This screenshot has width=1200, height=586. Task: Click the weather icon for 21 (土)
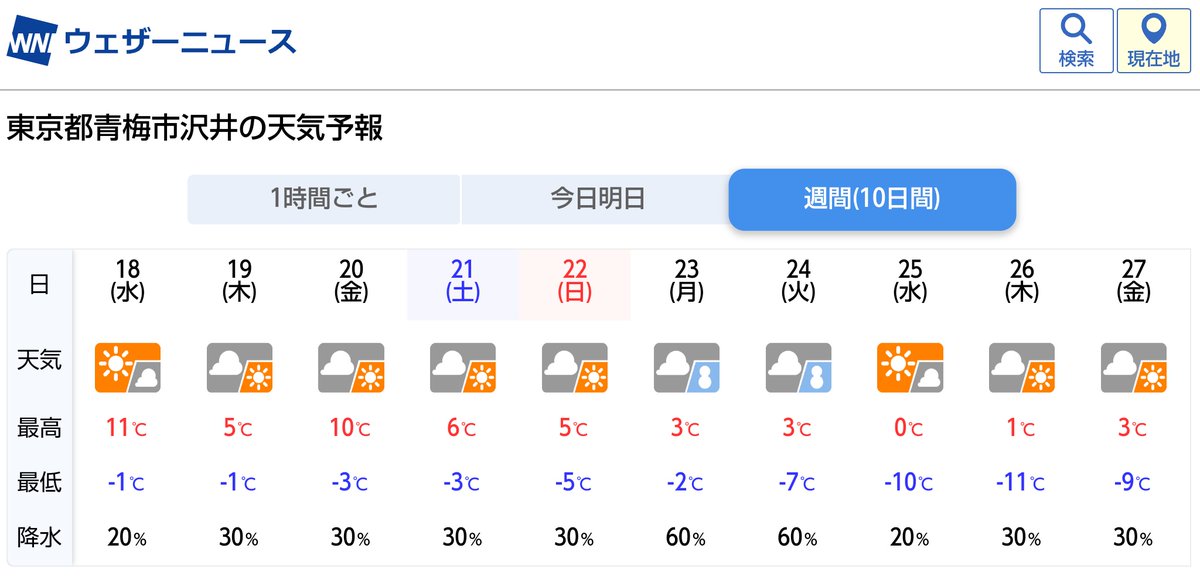coord(463,368)
